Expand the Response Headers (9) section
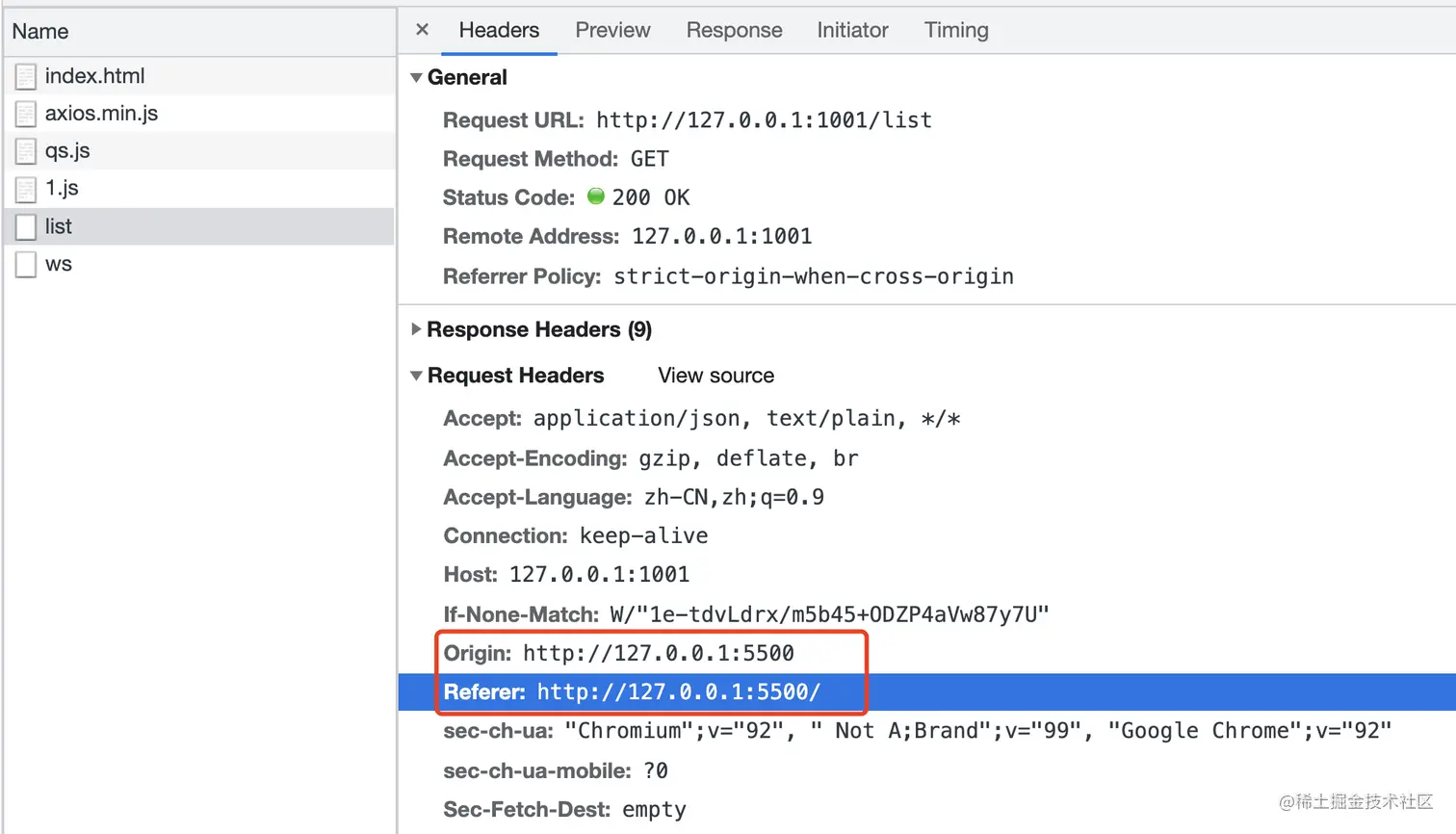Screen dimensions: 1456x834 pos(416,329)
